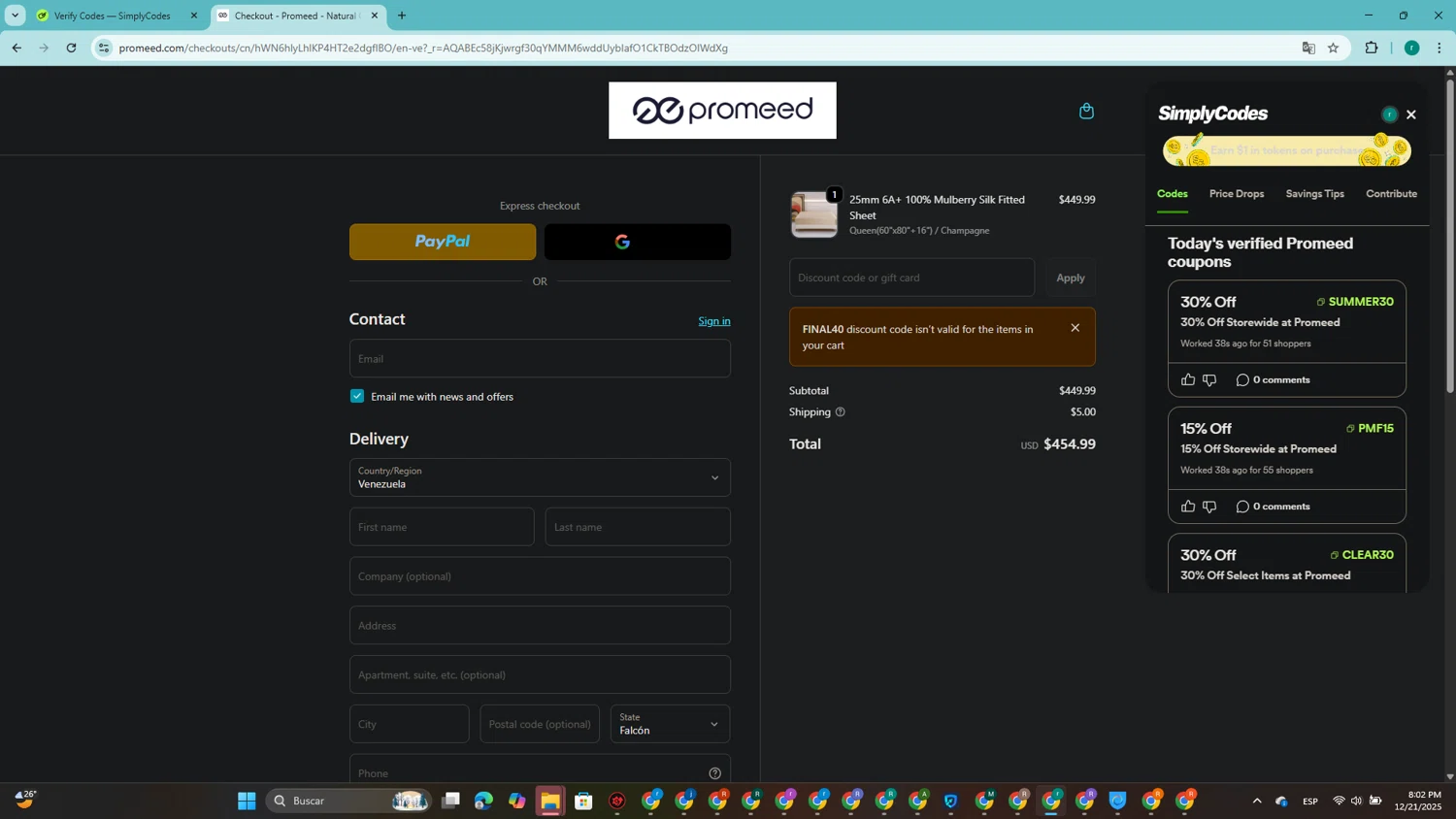
Task: Click the browser address bar URL
Action: (423, 48)
